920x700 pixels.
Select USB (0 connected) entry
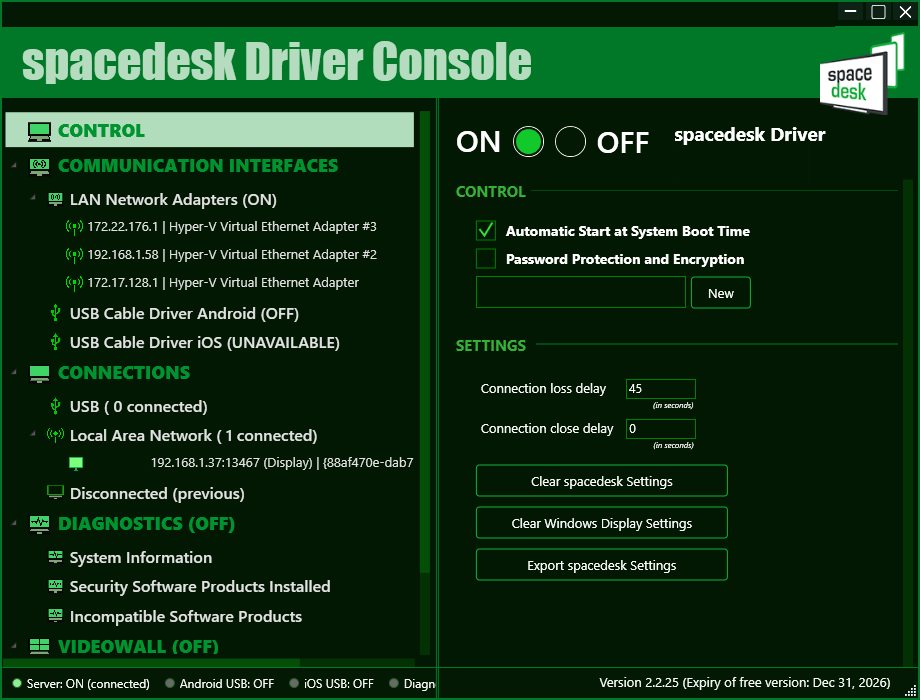[x=138, y=407]
